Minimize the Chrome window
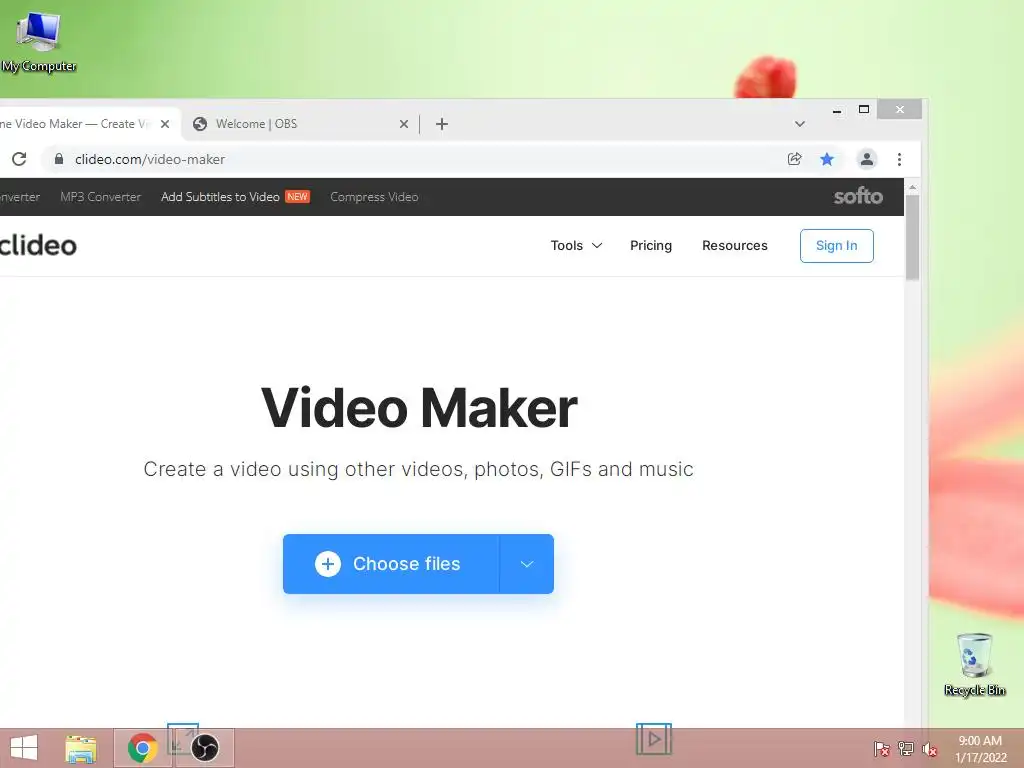Viewport: 1024px width, 768px height. click(837, 110)
